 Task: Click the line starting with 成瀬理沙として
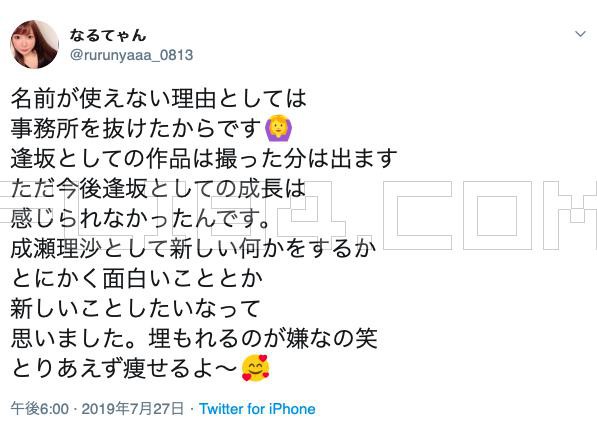point(193,249)
